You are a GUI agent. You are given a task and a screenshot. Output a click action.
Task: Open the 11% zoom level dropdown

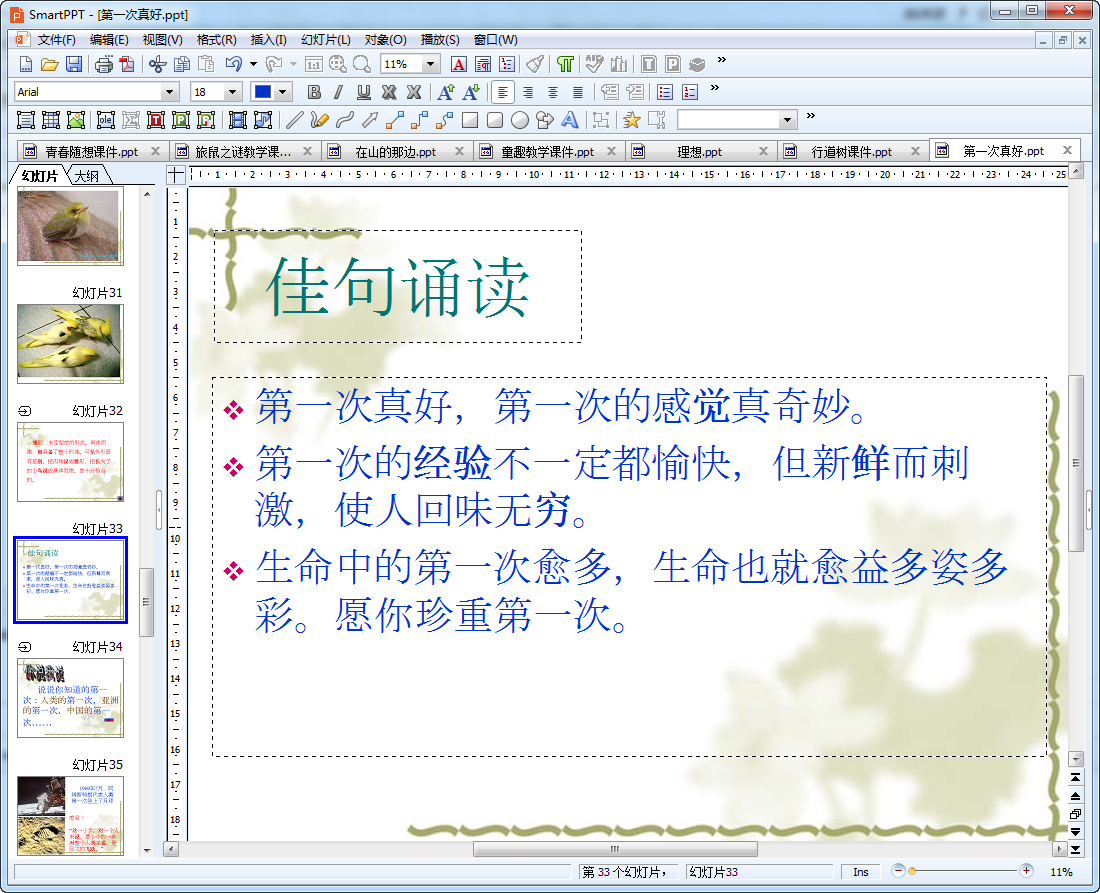[x=431, y=64]
